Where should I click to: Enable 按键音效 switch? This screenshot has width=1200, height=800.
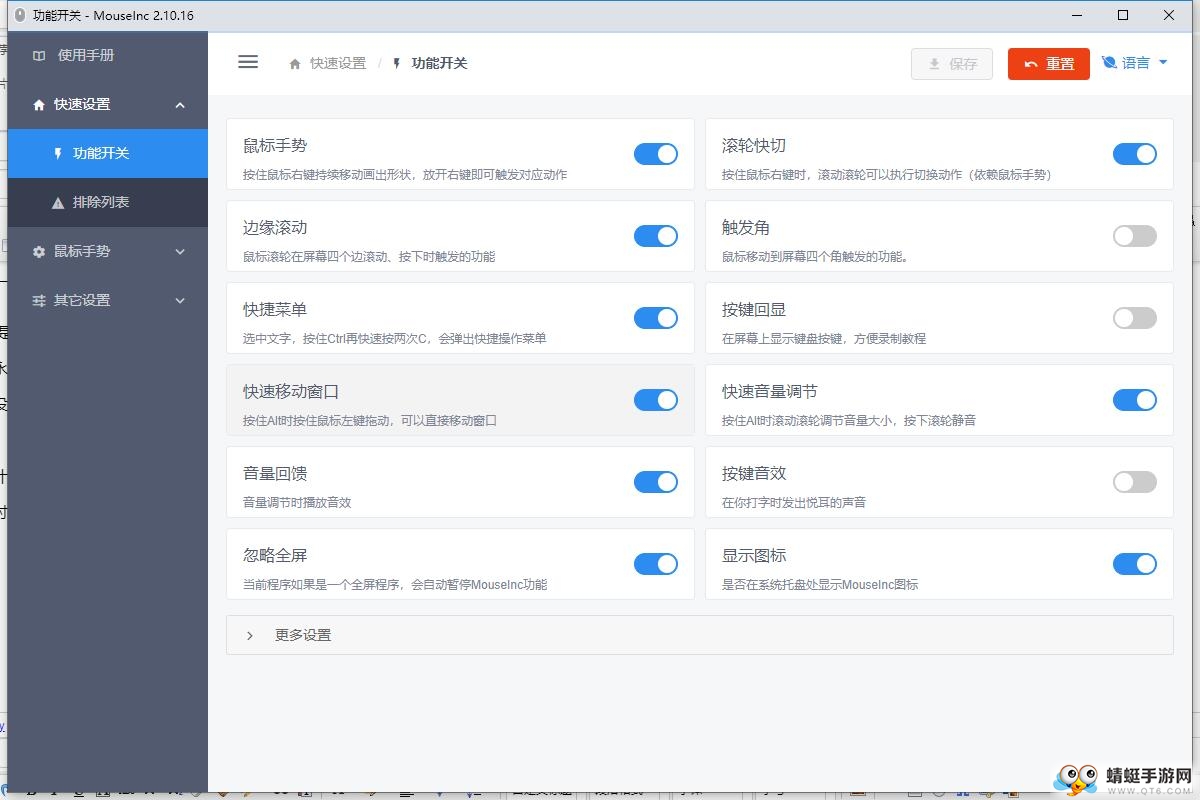(1135, 482)
